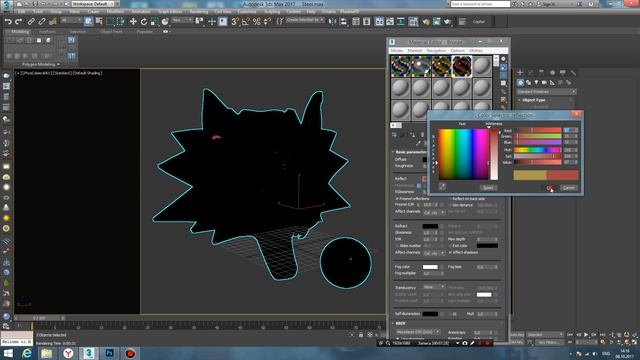Open the Render Setup icon

[x=426, y=22]
